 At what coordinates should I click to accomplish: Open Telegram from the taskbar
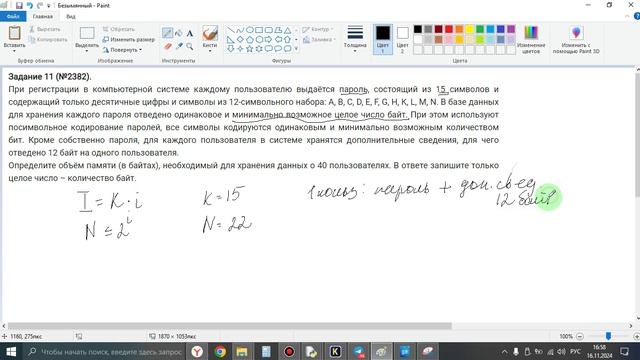tap(359, 351)
